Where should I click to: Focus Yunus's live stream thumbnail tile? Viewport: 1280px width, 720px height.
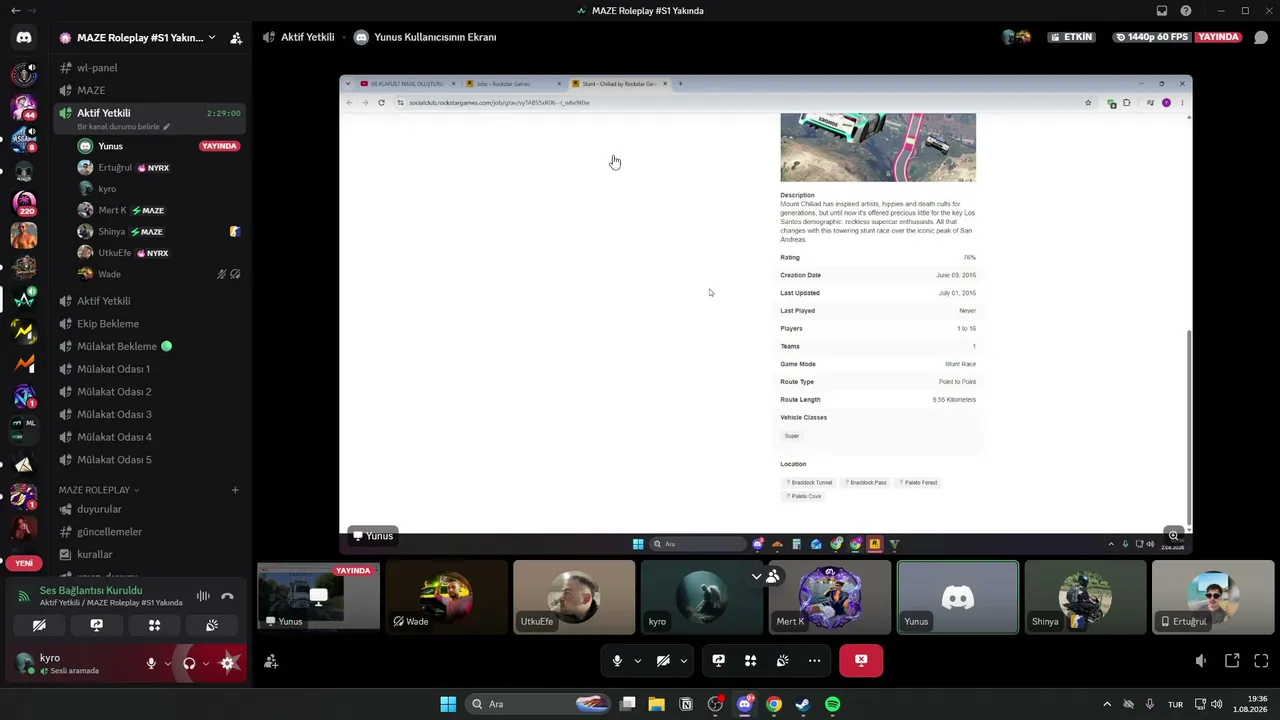[319, 597]
